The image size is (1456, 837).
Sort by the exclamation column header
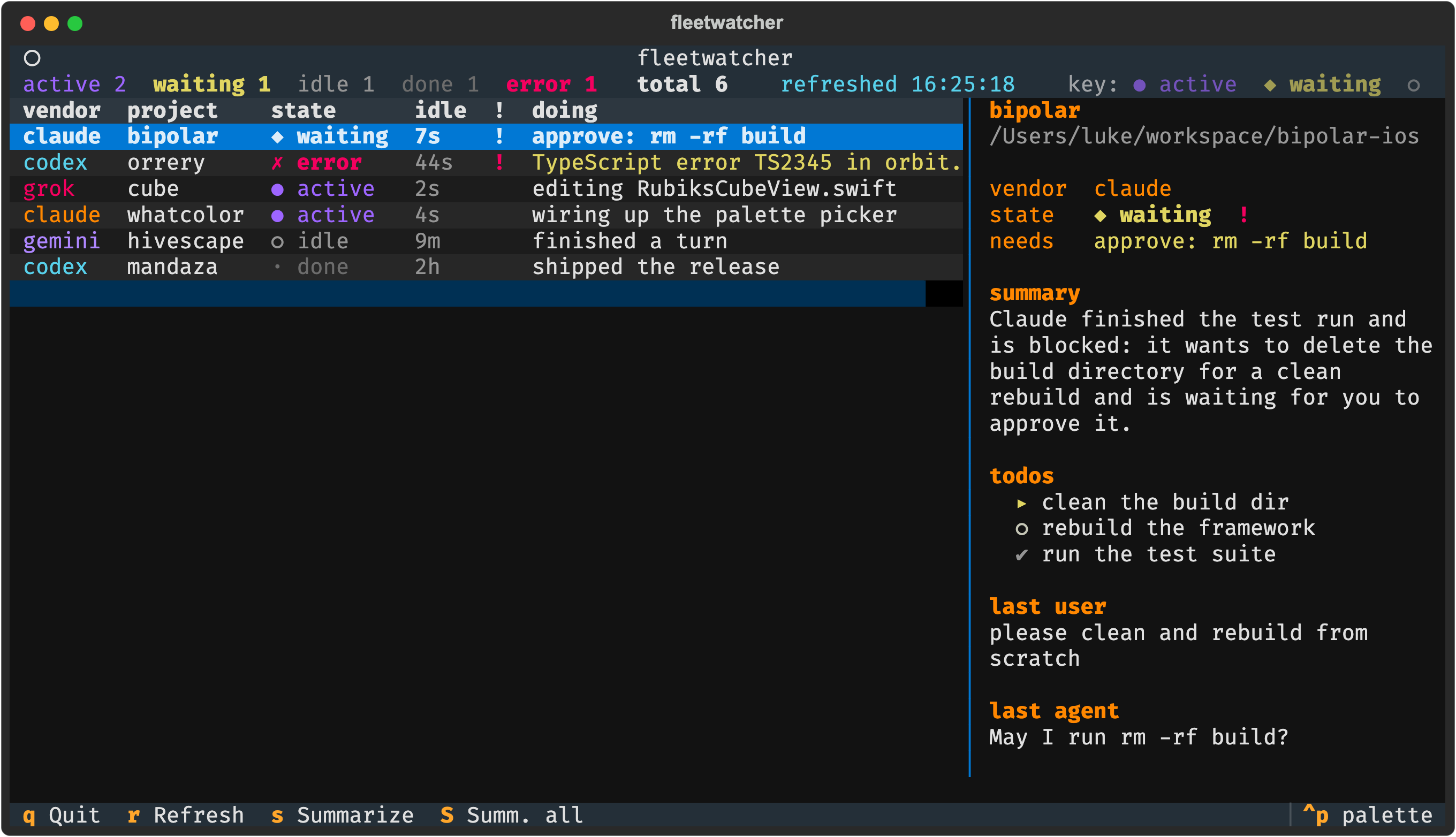(x=499, y=110)
